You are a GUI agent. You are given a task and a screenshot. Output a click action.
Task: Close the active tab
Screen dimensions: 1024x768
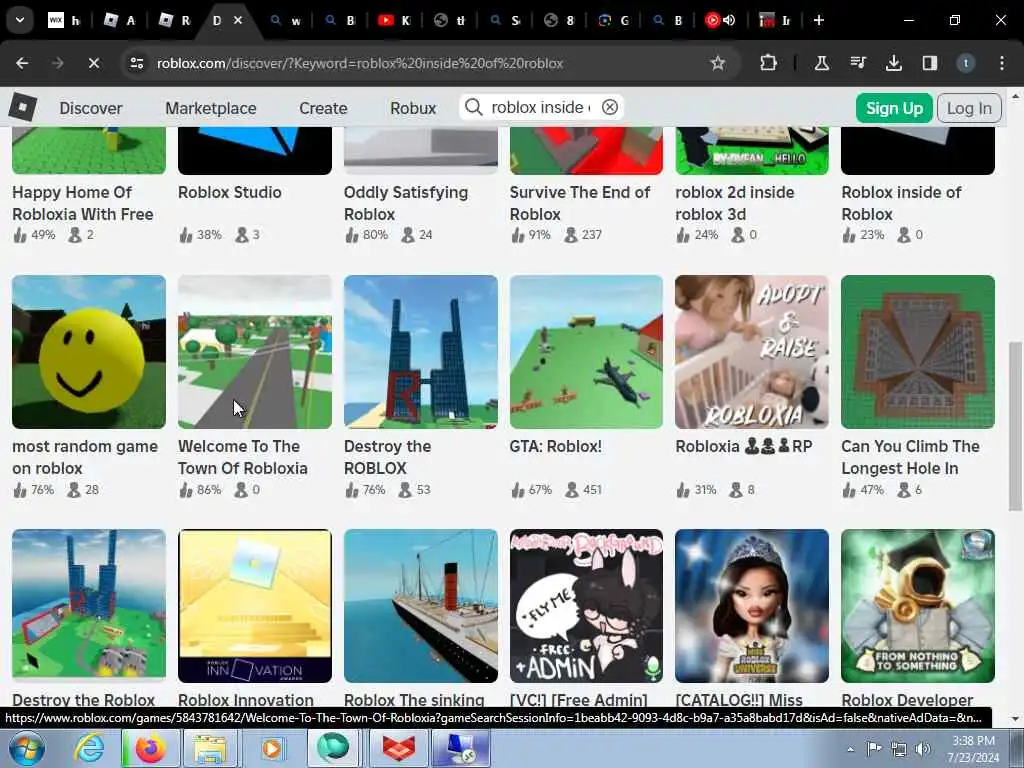coord(238,20)
